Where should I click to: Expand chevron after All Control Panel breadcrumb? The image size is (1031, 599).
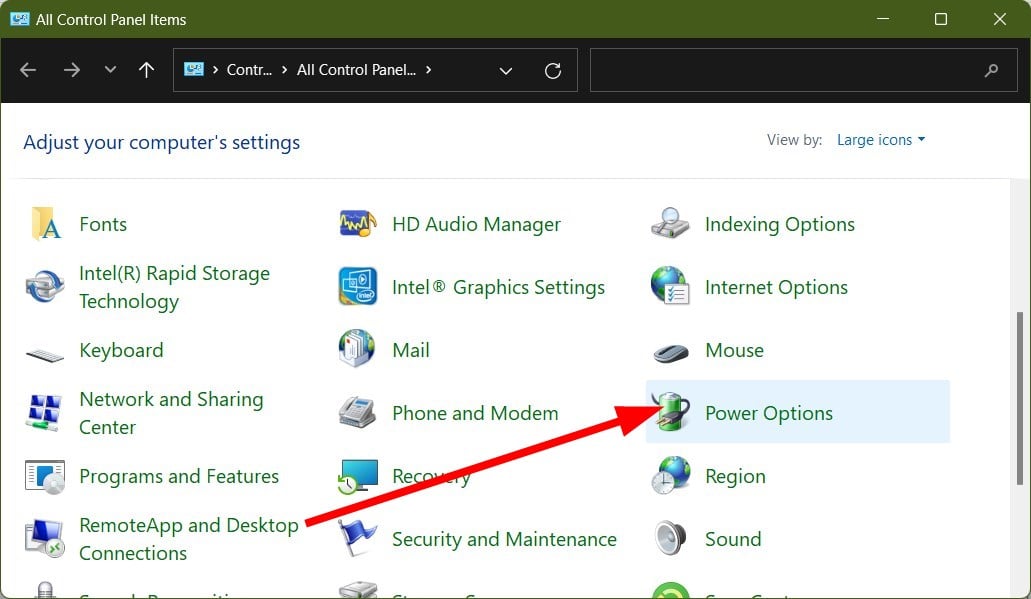click(429, 70)
